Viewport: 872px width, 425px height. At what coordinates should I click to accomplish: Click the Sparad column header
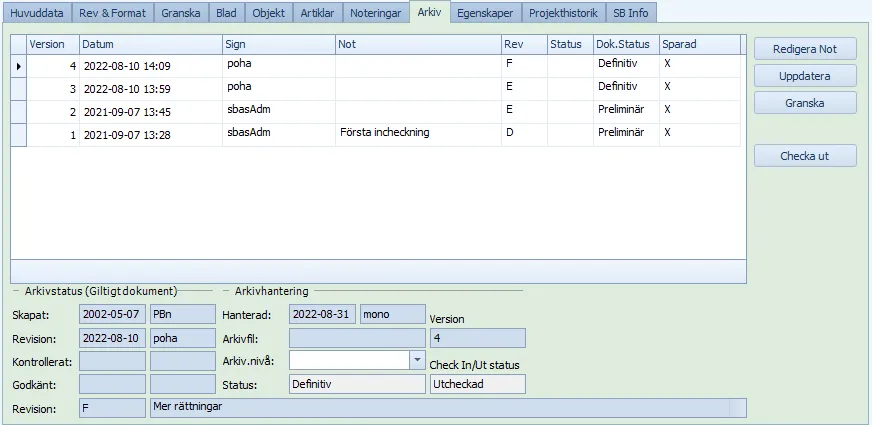click(x=700, y=45)
